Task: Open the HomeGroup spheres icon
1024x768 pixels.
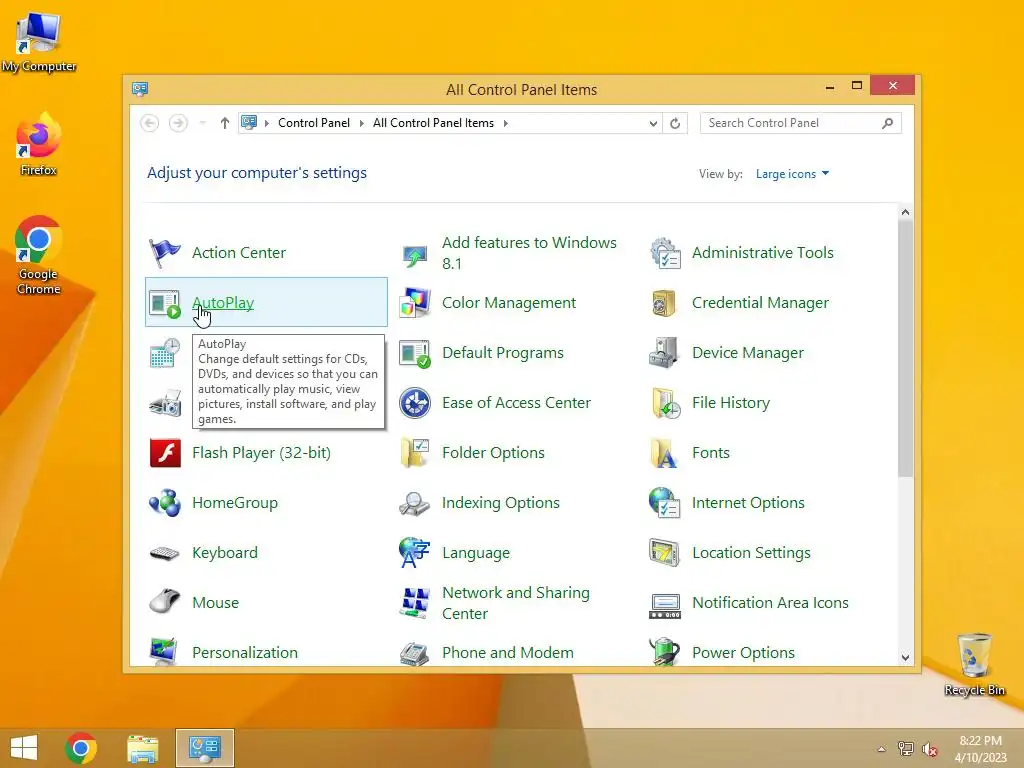Action: 165,503
